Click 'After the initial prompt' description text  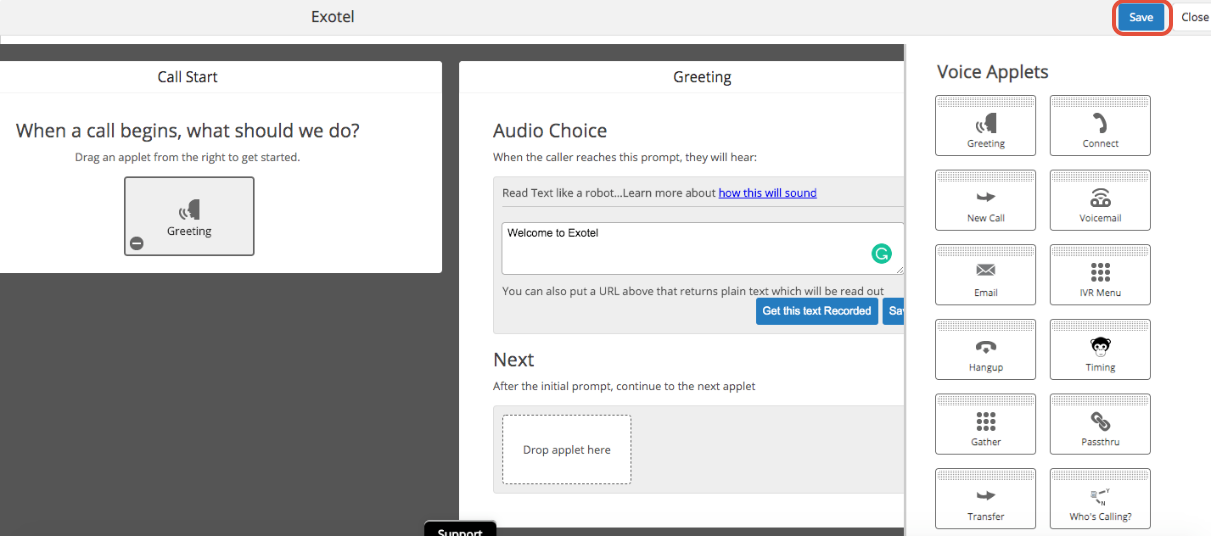point(624,386)
